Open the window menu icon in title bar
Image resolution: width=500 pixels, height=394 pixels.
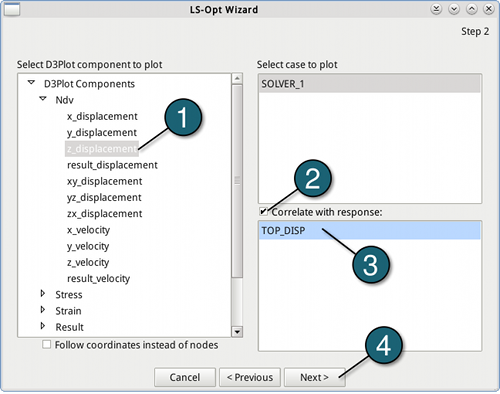(12, 9)
